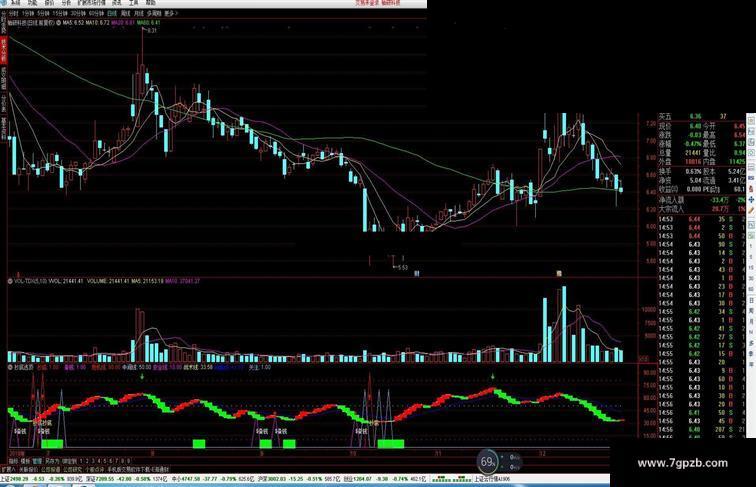Click the 抄底逃顶 indicator circle icon

pyautogui.click(x=10, y=367)
